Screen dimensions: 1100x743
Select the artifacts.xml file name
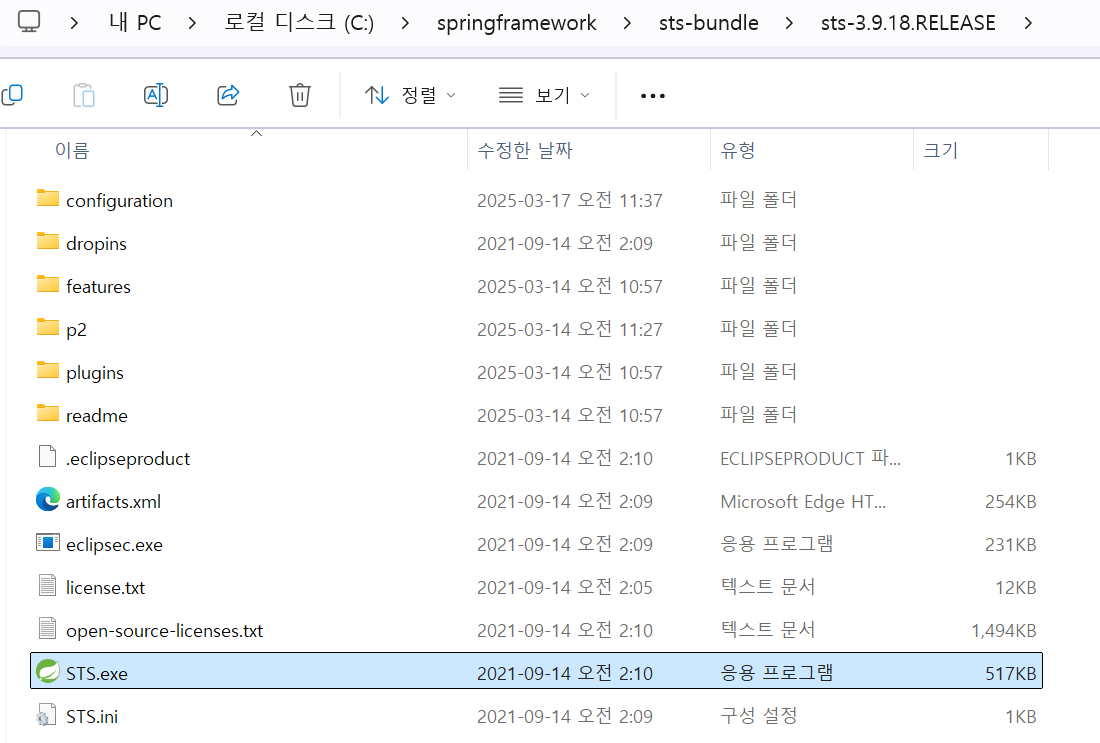113,502
